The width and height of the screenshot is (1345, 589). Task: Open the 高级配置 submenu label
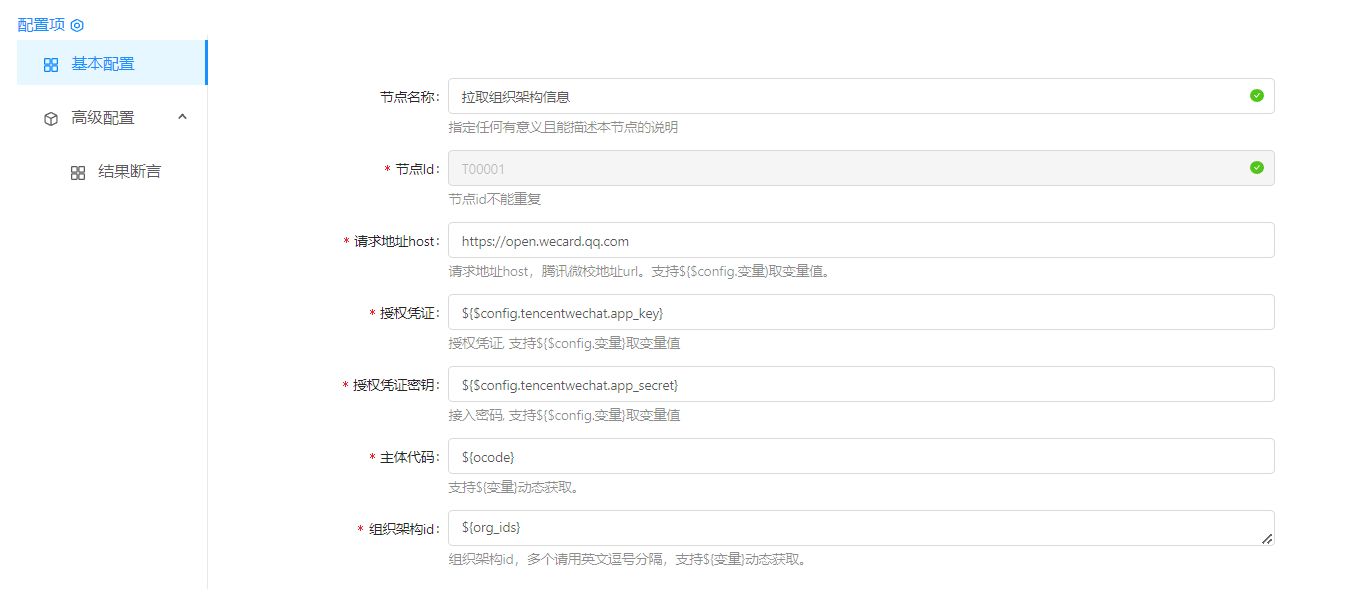pos(102,118)
